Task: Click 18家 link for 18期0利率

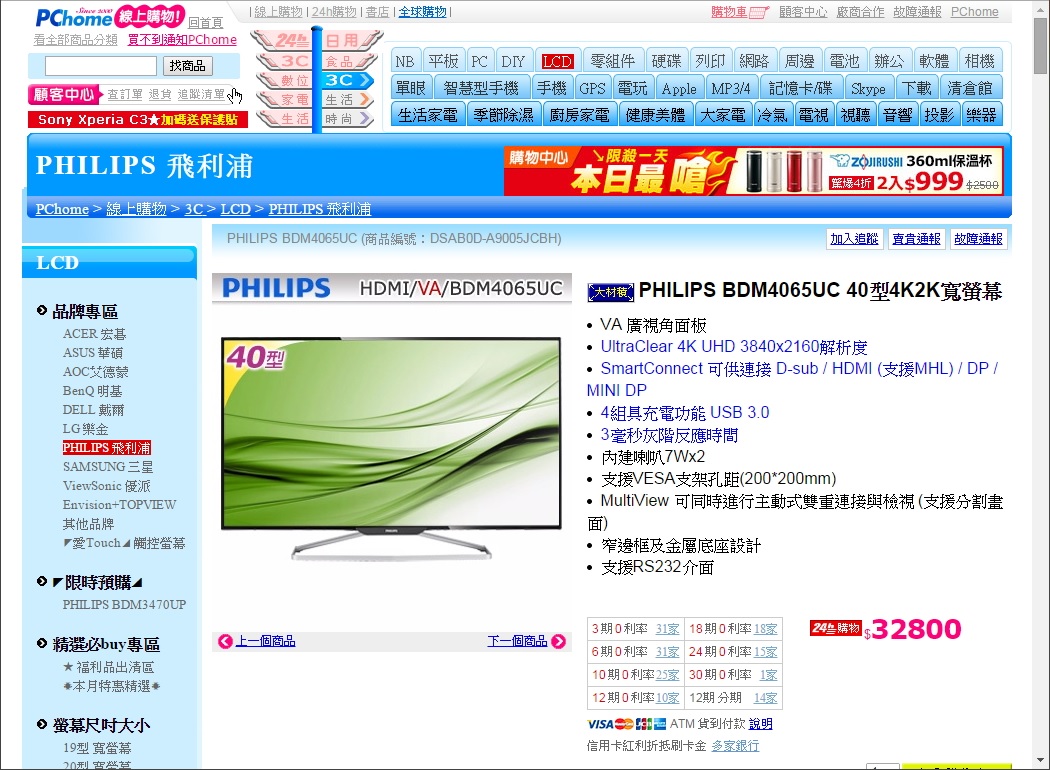Action: click(765, 629)
